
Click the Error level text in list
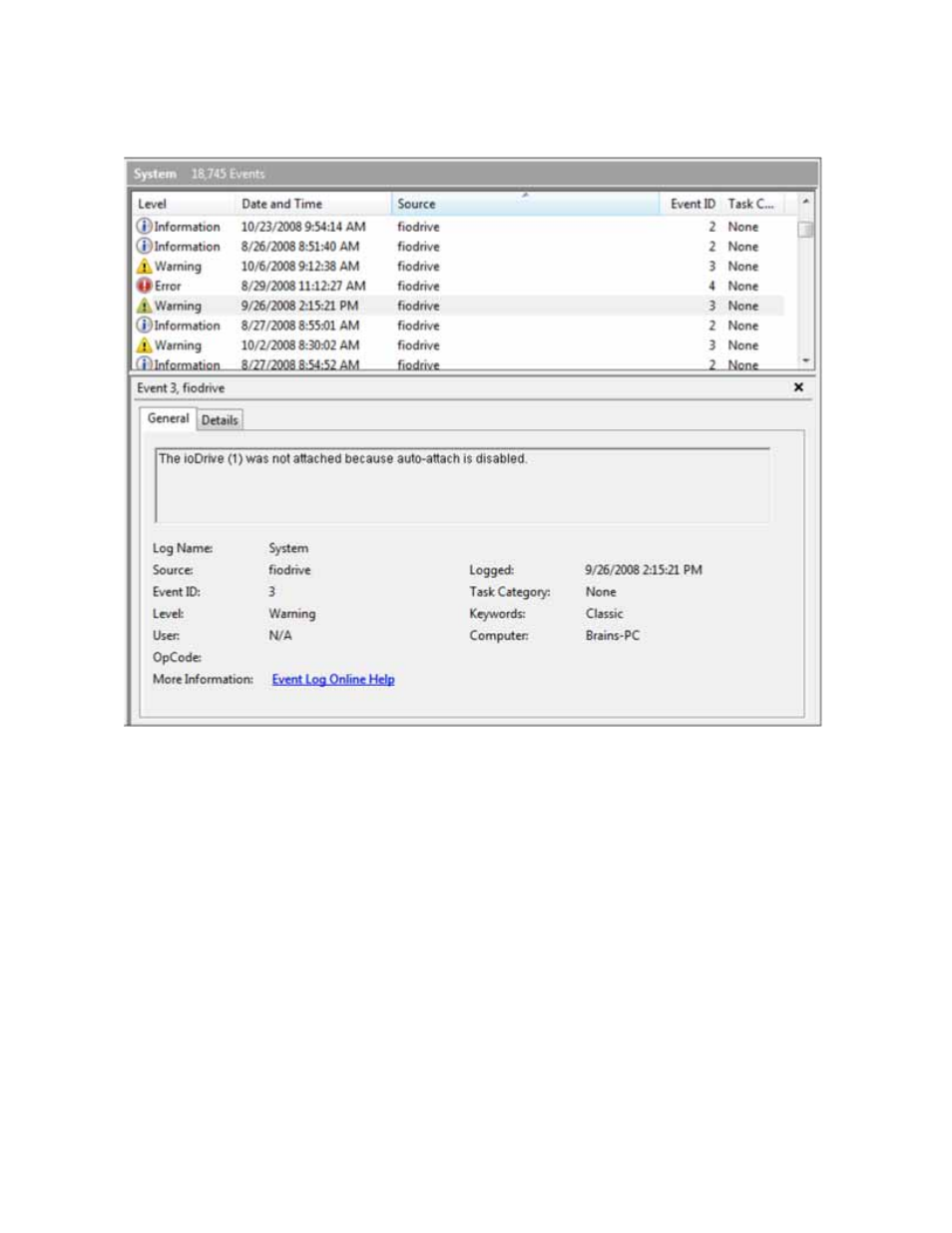click(168, 287)
